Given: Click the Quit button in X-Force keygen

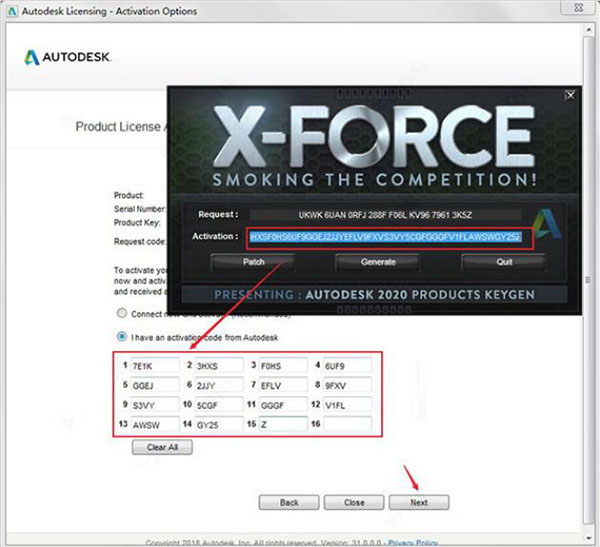Looking at the screenshot, I should [x=504, y=262].
